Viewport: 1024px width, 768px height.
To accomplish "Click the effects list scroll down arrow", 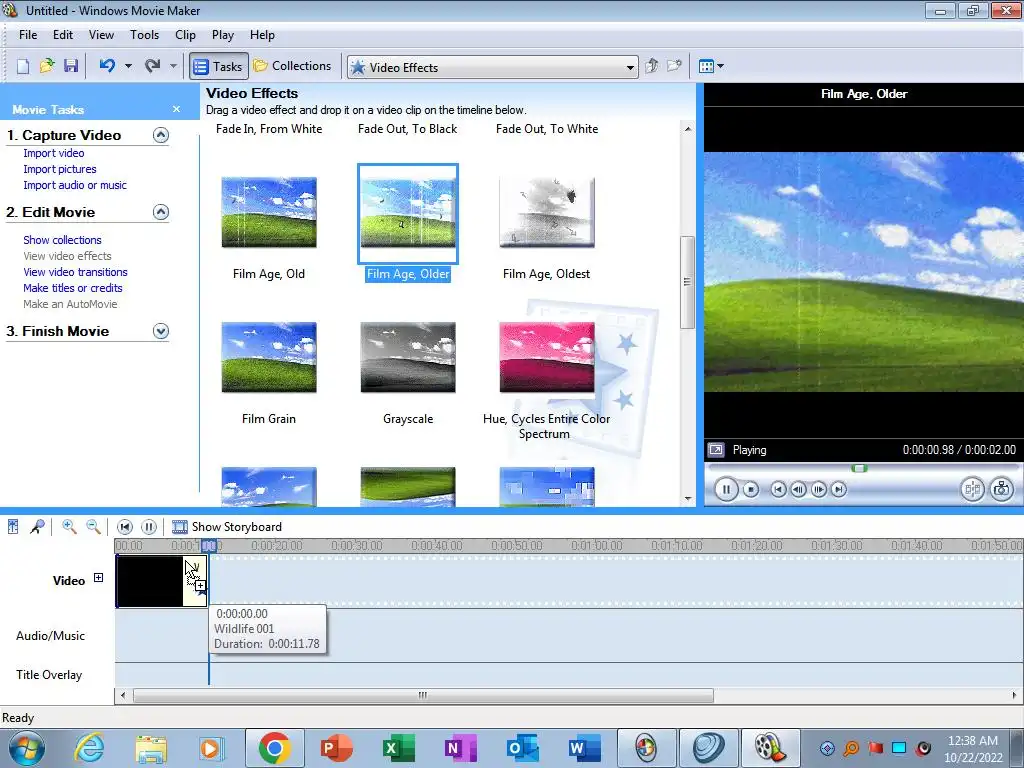I will [x=688, y=499].
